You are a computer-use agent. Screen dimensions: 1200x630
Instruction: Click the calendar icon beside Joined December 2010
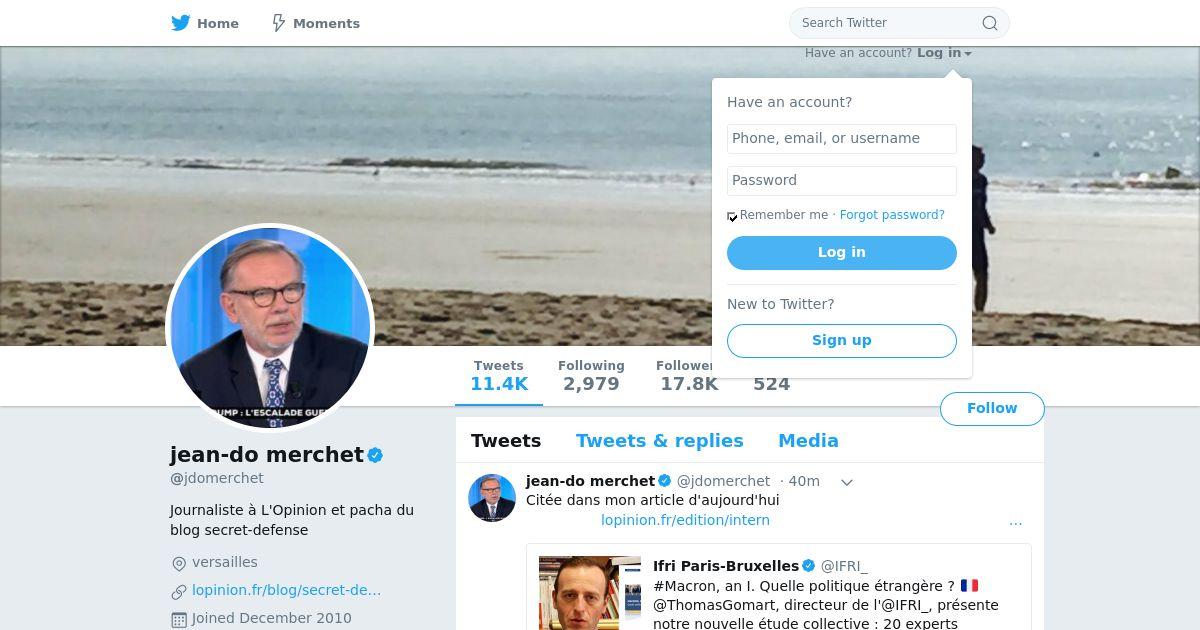(179, 619)
